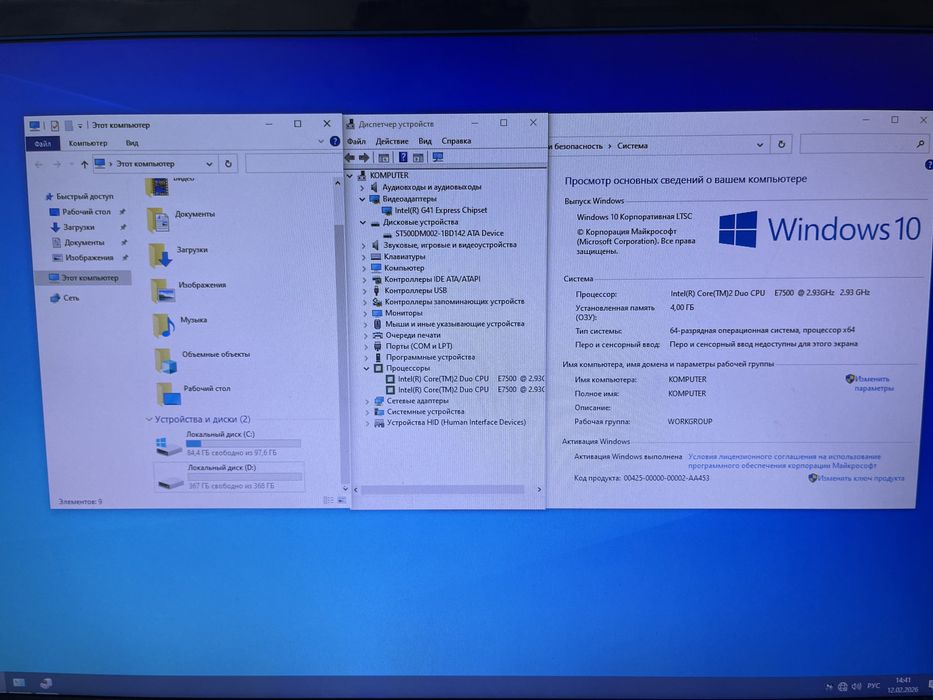Select Сеть in the navigation pane

point(65,298)
